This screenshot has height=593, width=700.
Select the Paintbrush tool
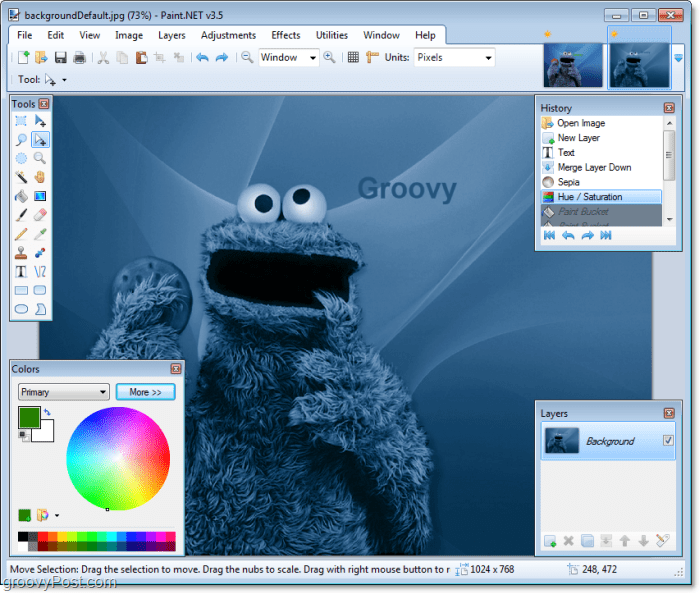point(21,215)
